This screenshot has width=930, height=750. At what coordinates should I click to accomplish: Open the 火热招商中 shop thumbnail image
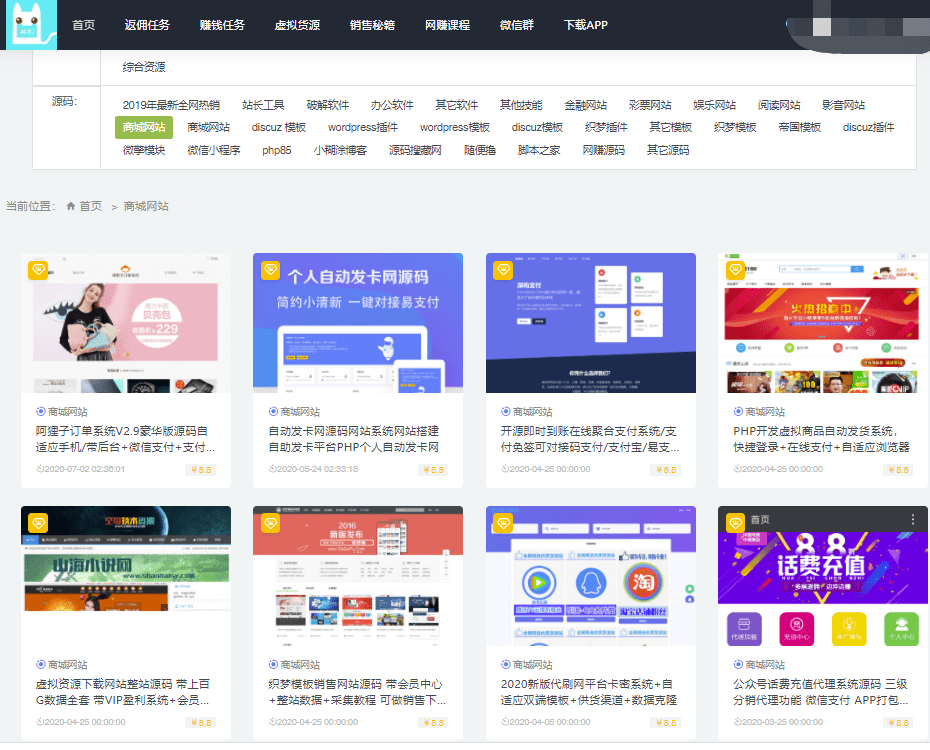[822, 325]
